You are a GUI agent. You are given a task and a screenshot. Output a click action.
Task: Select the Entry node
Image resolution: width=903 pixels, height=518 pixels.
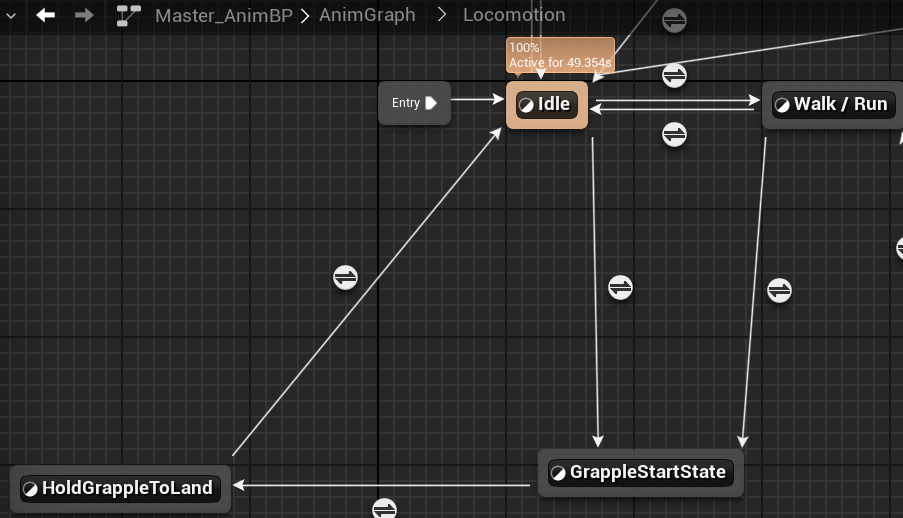(414, 103)
